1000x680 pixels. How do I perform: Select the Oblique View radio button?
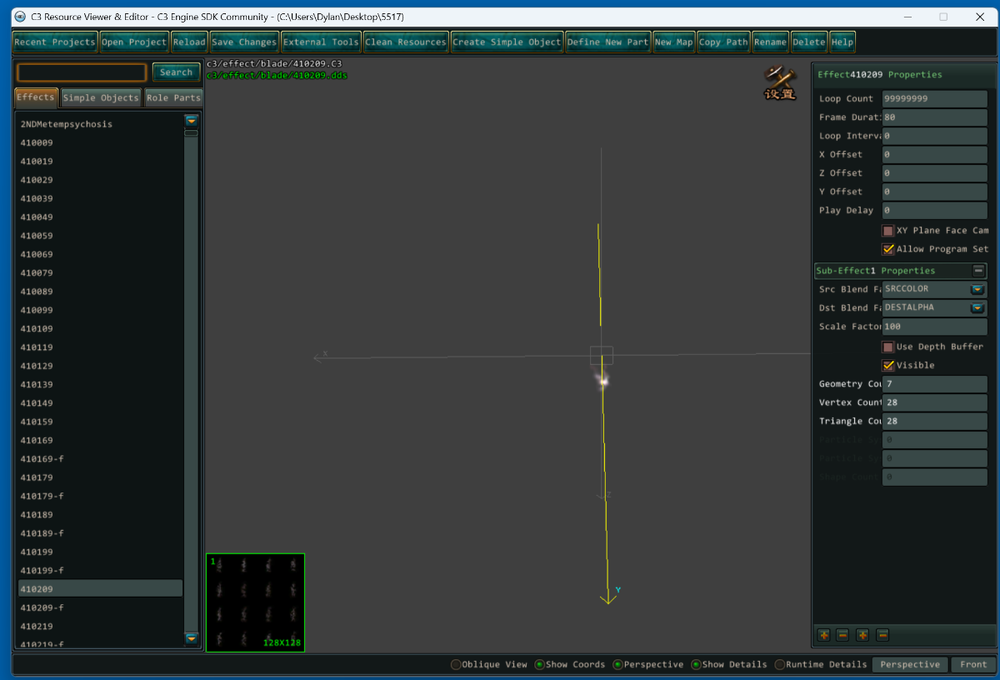coord(457,665)
